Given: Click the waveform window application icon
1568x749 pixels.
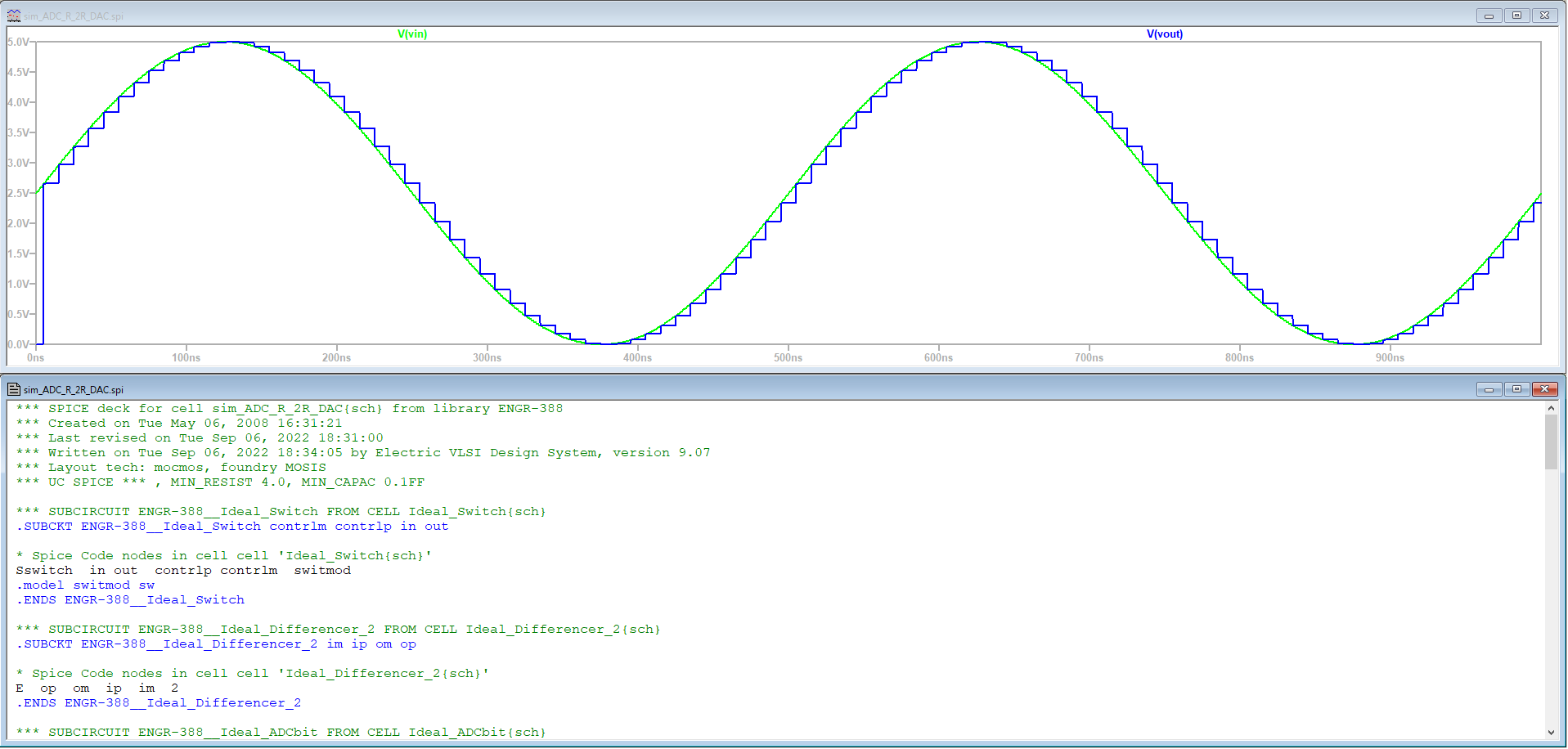Looking at the screenshot, I should [13, 16].
